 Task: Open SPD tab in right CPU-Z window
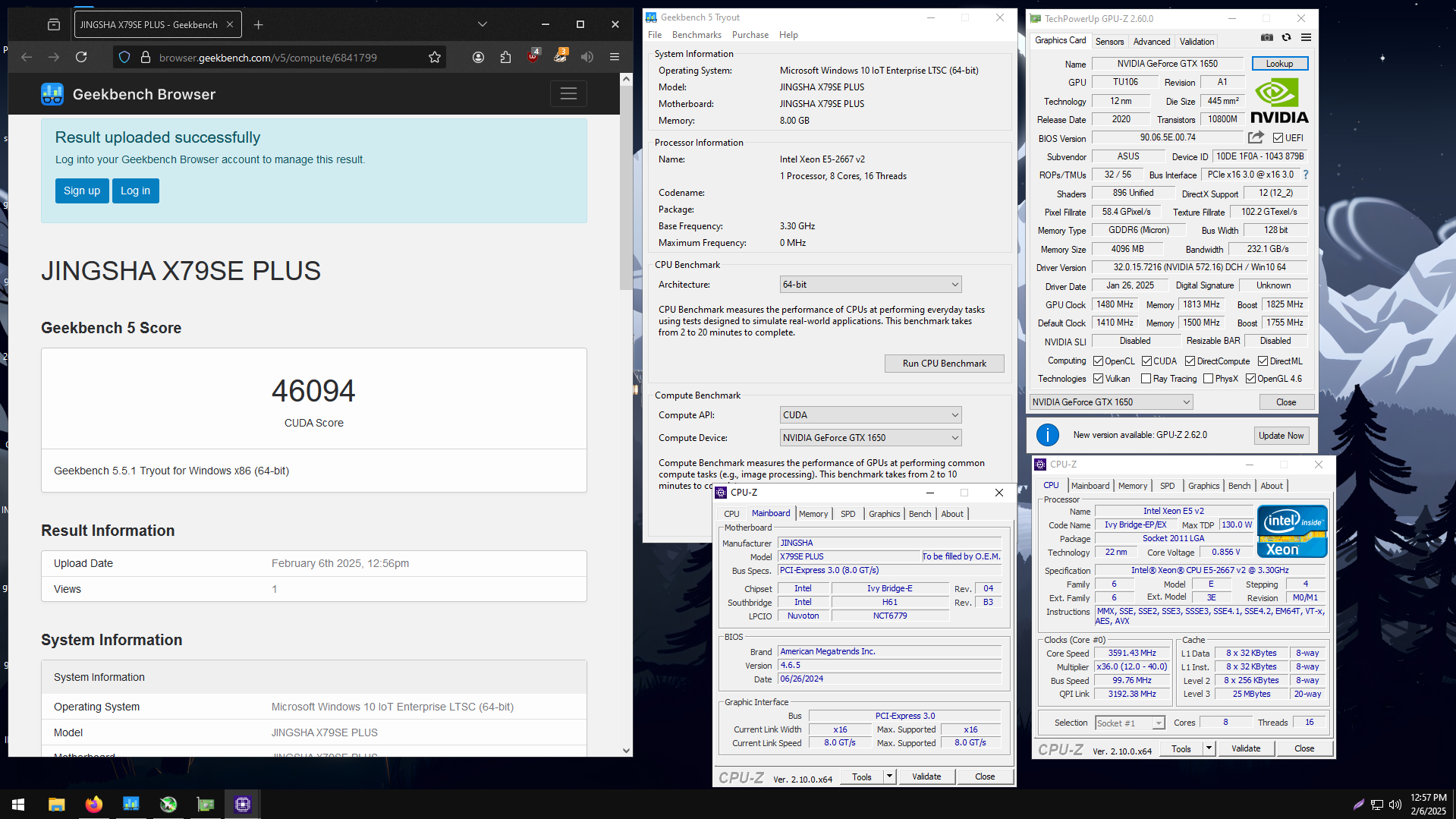[x=1167, y=486]
